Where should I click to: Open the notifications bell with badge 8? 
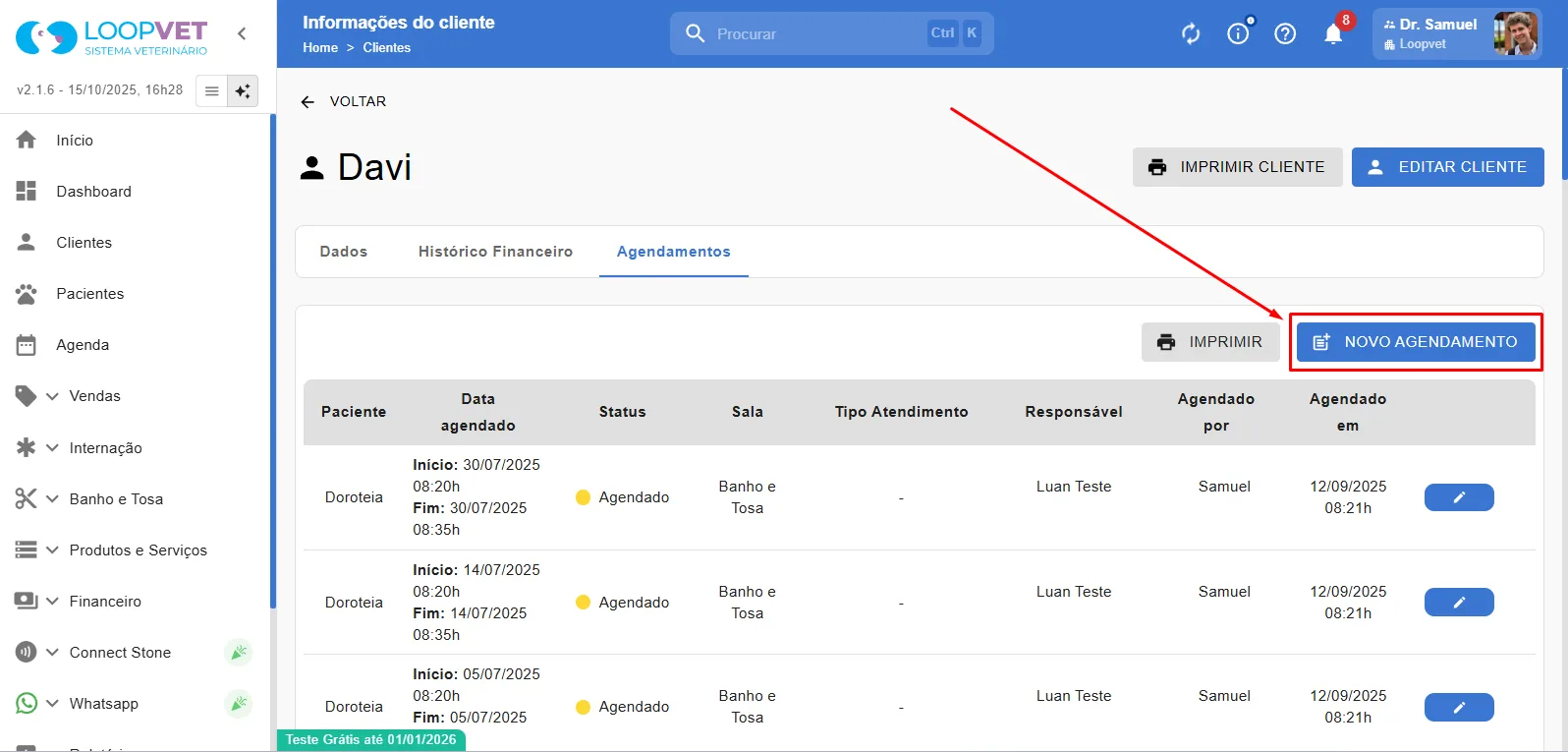point(1333,33)
